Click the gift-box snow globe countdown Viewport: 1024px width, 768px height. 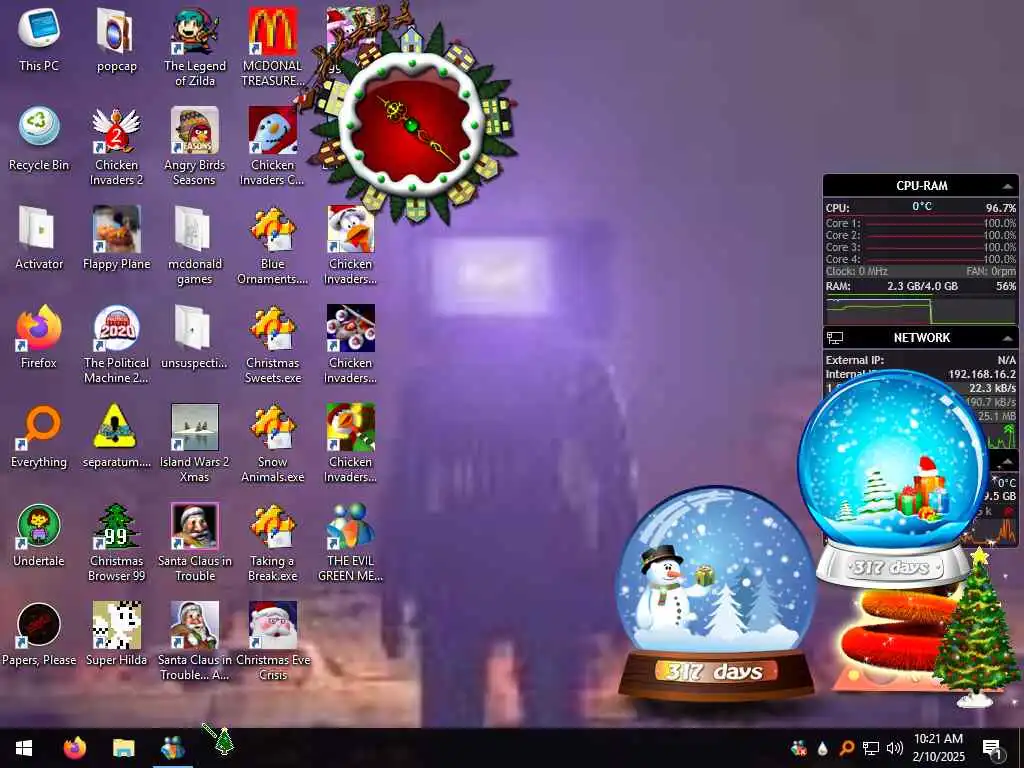pos(892,478)
